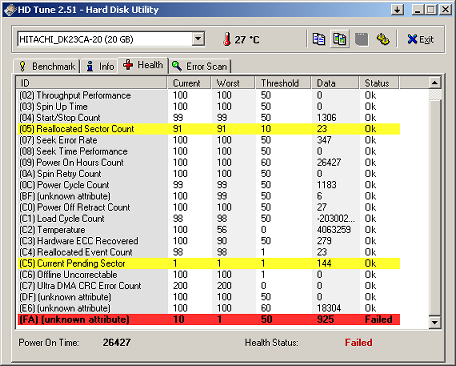This screenshot has width=456, height=366.
Task: Click the grayed-out save icon in toolbar
Action: tap(361, 39)
